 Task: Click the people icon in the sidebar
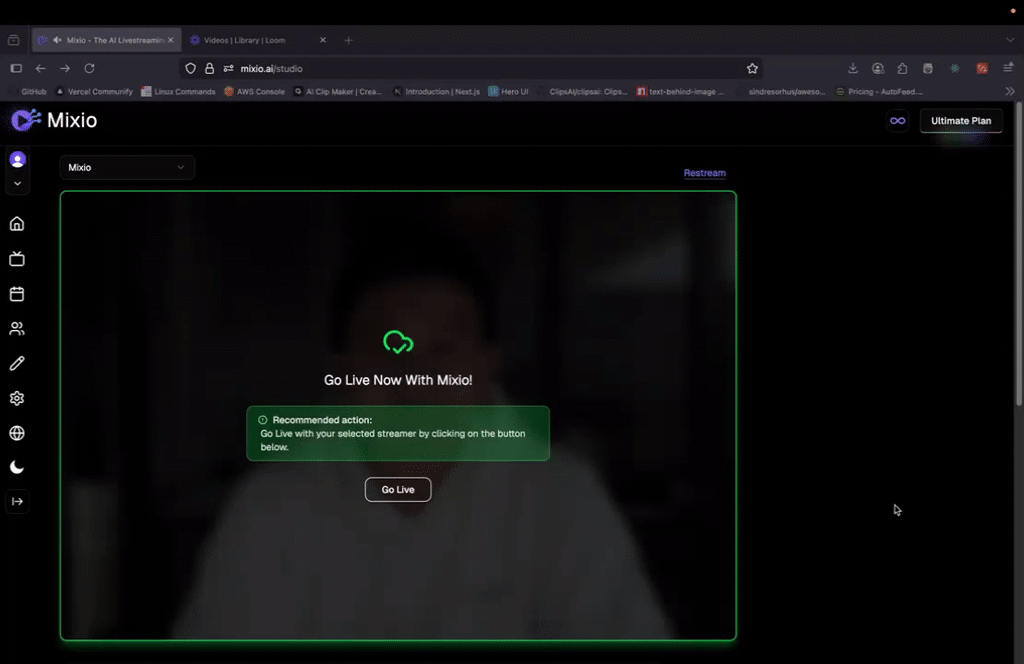pyautogui.click(x=17, y=329)
